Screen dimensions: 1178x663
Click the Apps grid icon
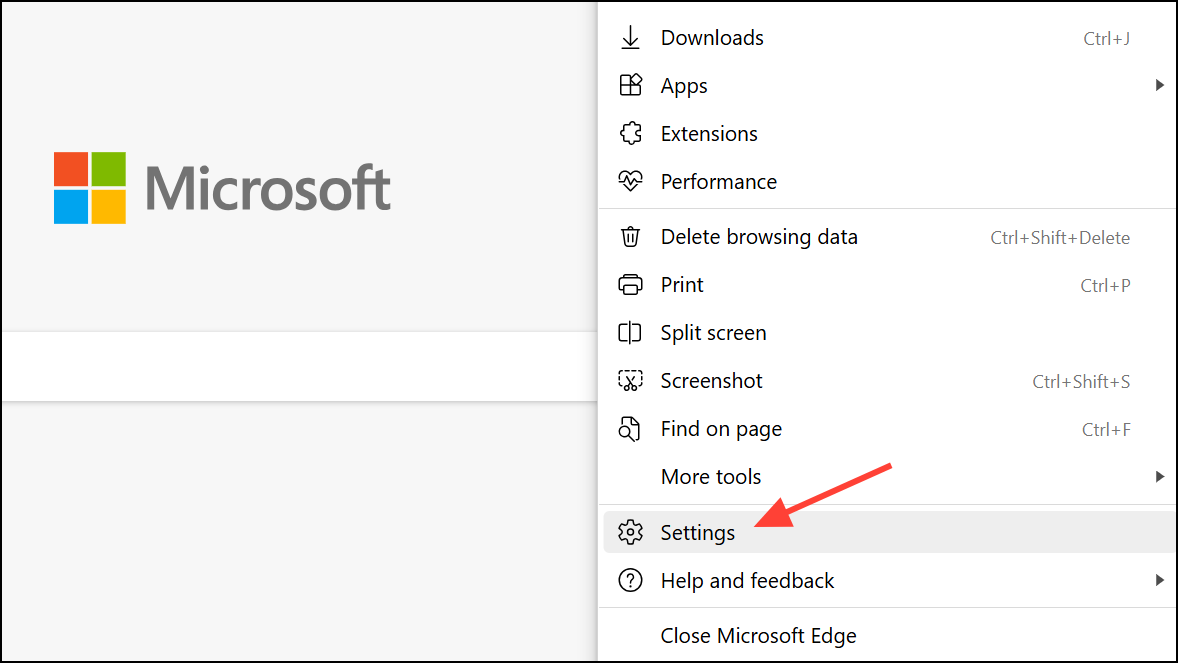[x=631, y=85]
